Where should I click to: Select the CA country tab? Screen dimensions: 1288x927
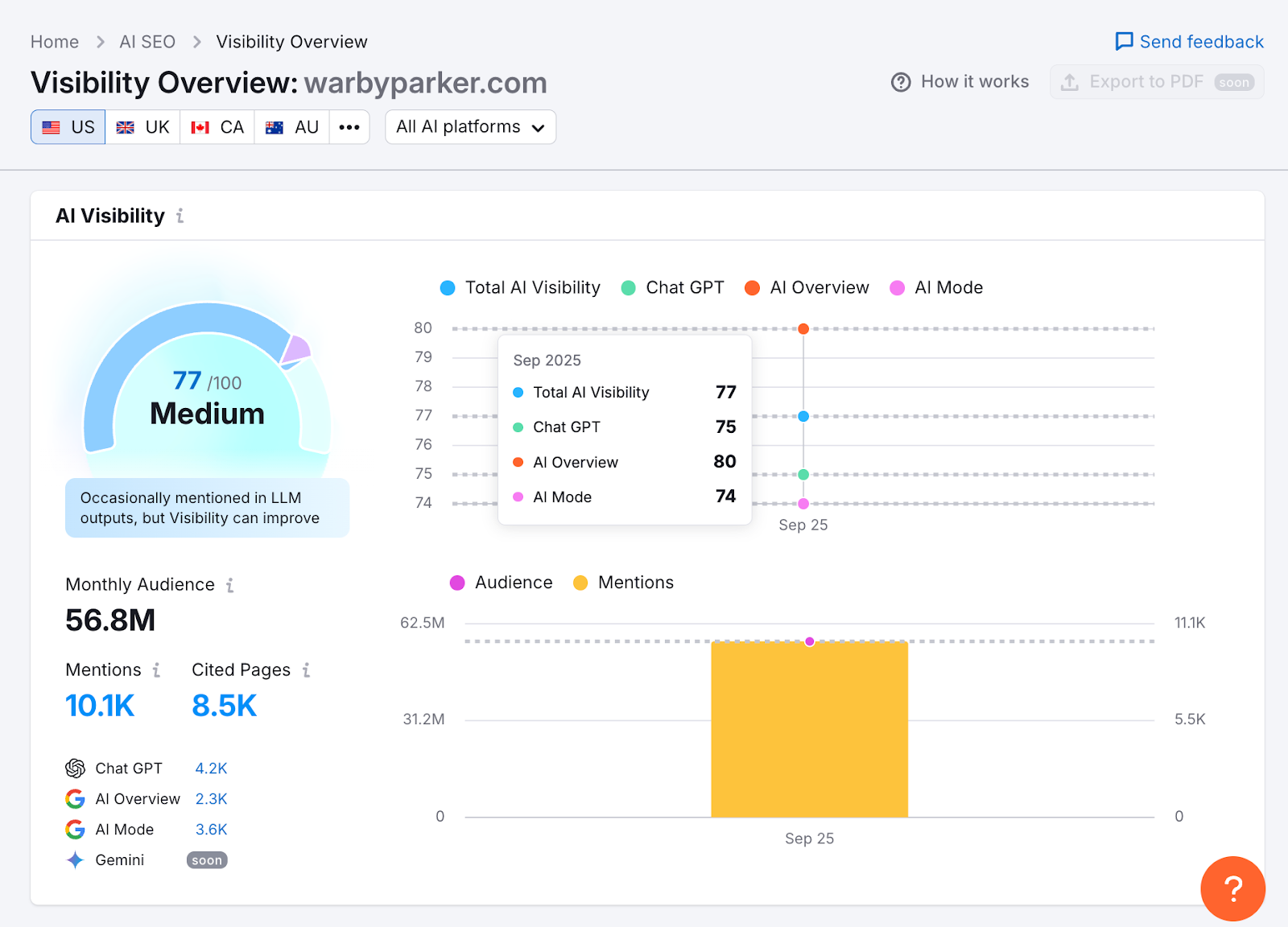click(x=217, y=126)
